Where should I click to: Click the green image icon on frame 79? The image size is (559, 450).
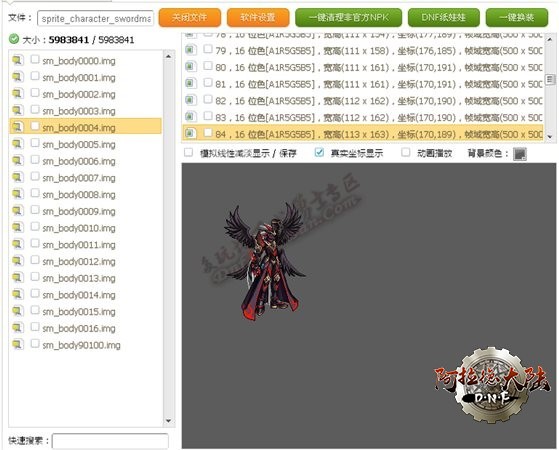pyautogui.click(x=190, y=50)
